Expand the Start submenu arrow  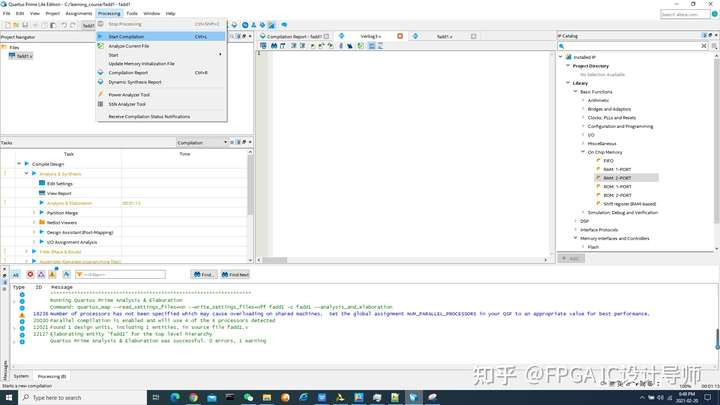pyautogui.click(x=220, y=55)
